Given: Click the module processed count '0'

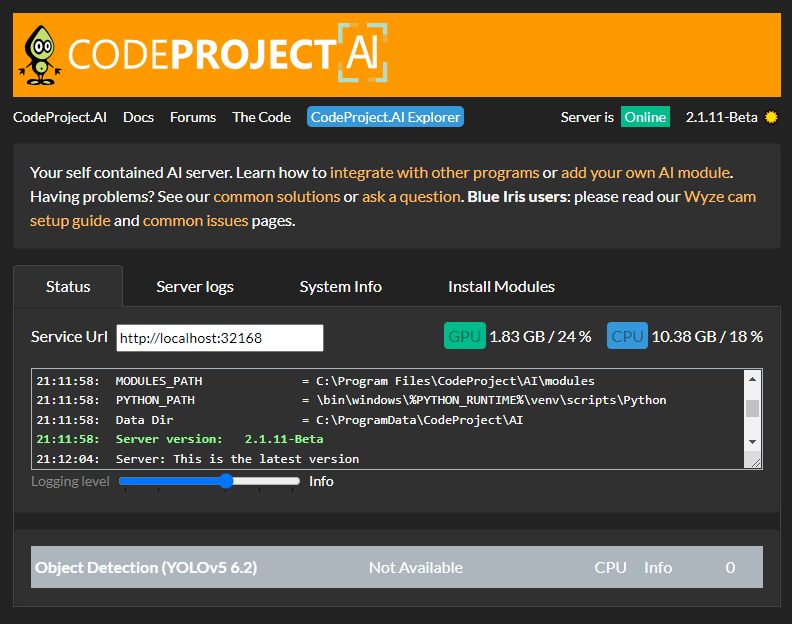Looking at the screenshot, I should coord(730,567).
